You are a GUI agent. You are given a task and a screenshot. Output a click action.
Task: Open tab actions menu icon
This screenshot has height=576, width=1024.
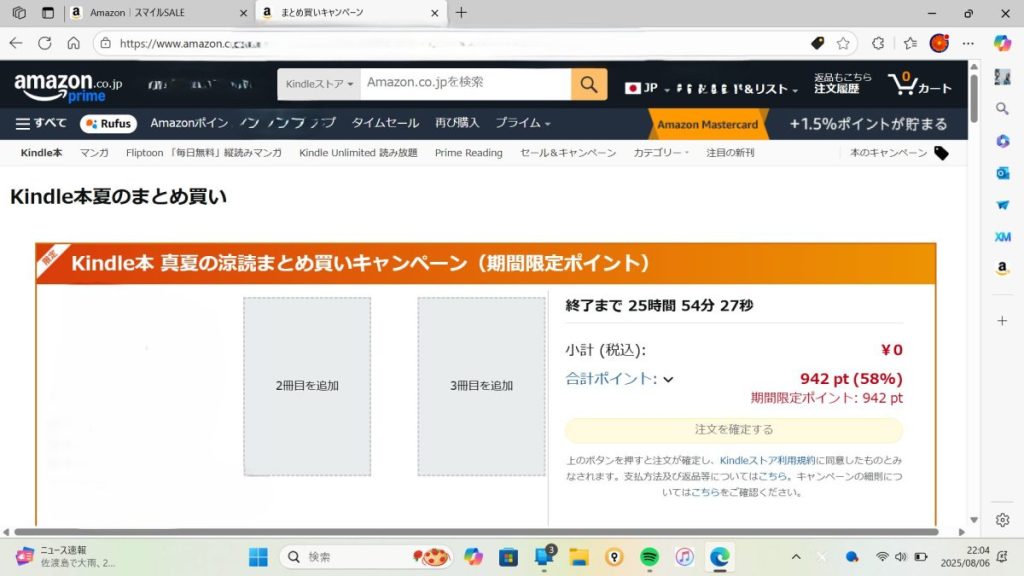pyautogui.click(x=48, y=12)
